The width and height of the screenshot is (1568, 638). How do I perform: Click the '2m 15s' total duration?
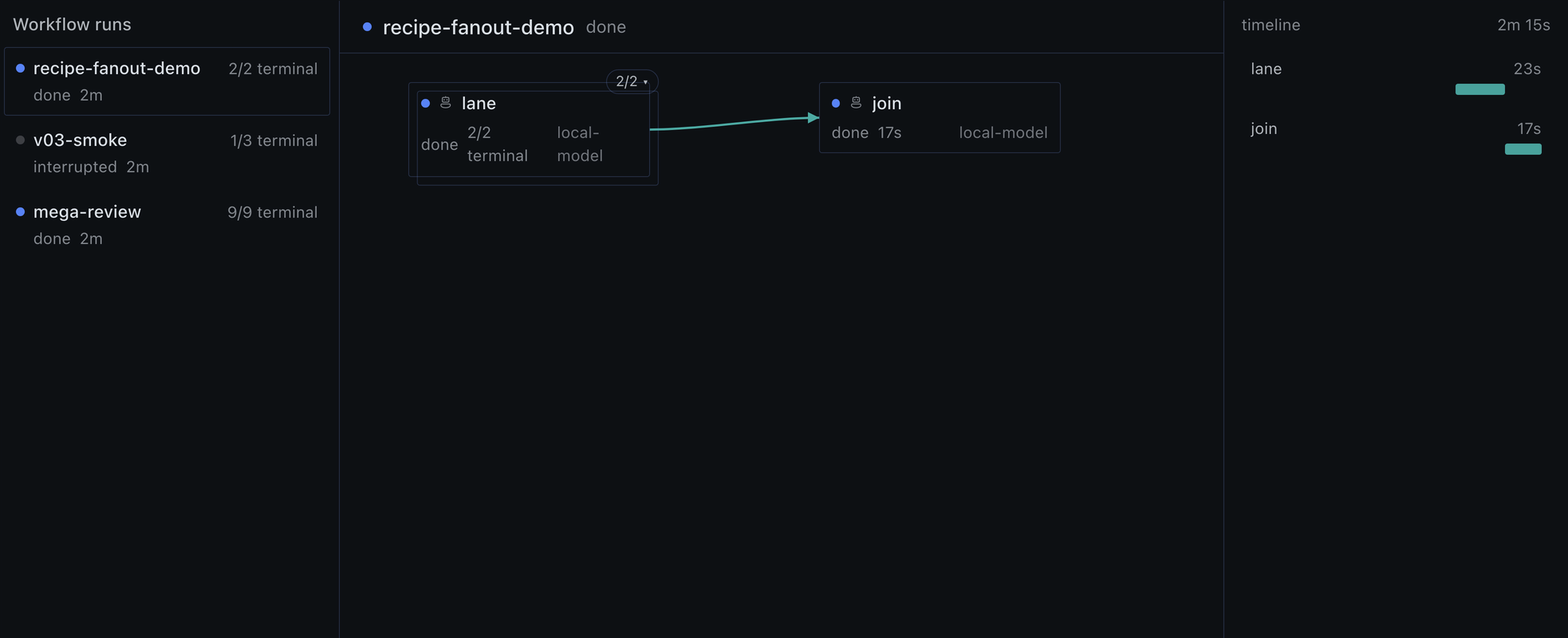[1523, 25]
